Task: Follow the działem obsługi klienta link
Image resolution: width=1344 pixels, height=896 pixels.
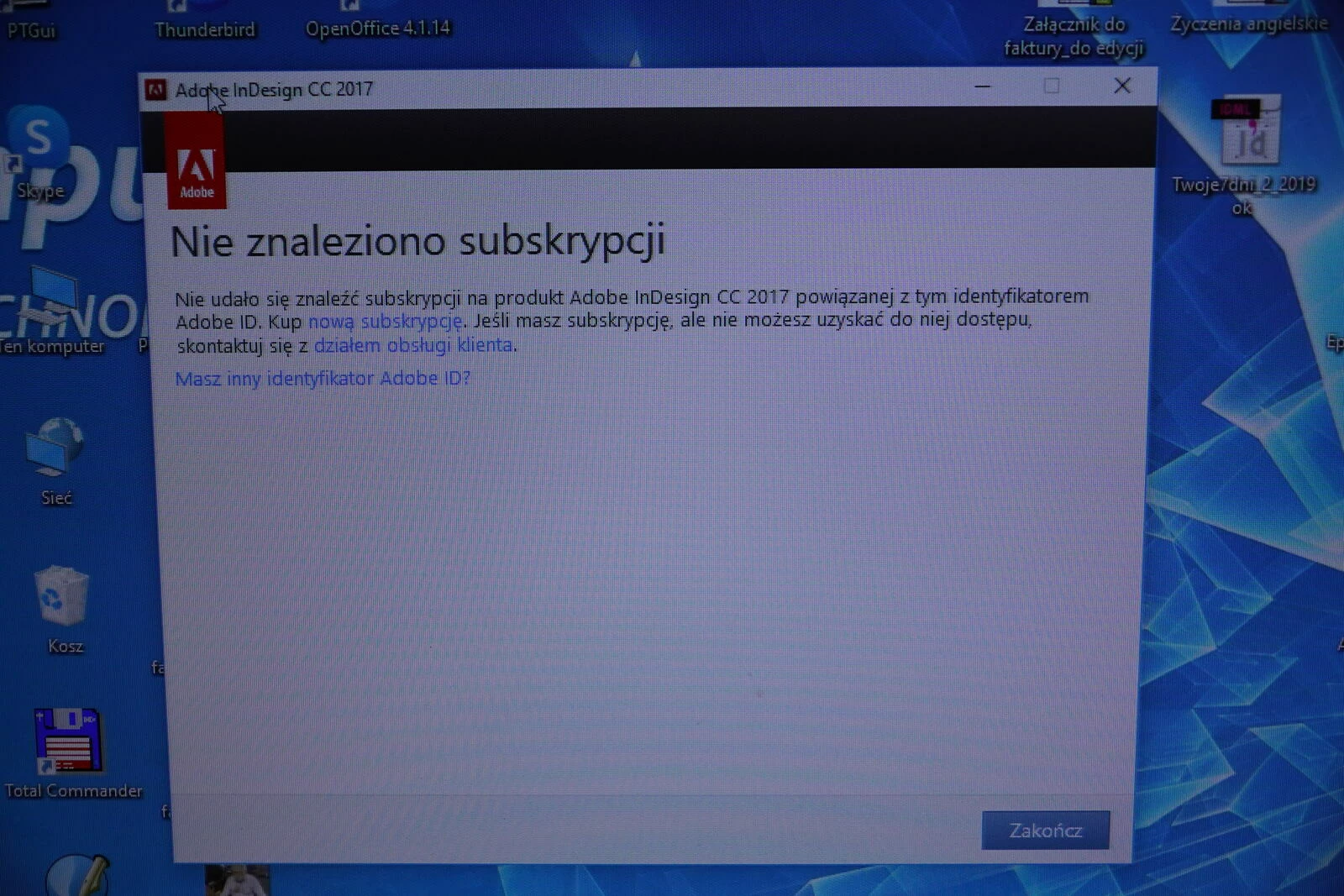Action: (x=412, y=345)
